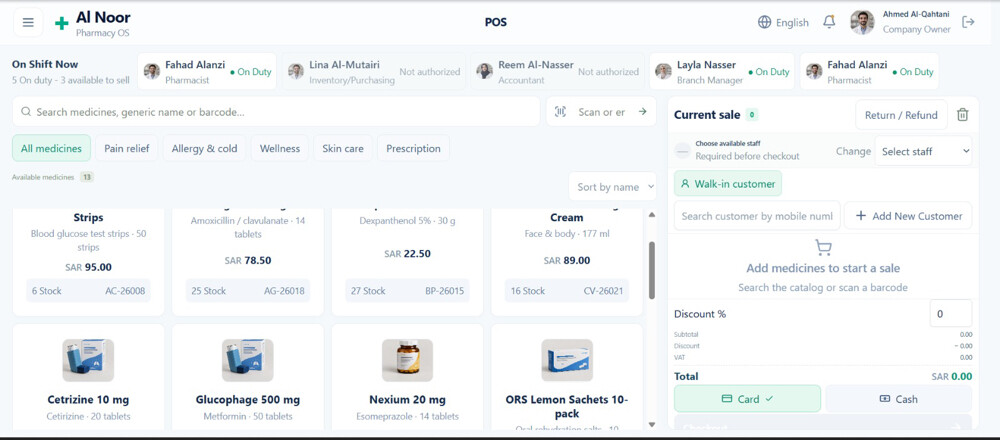The image size is (1000, 440).
Task: Click the AG-26018 product code
Action: tap(284, 291)
